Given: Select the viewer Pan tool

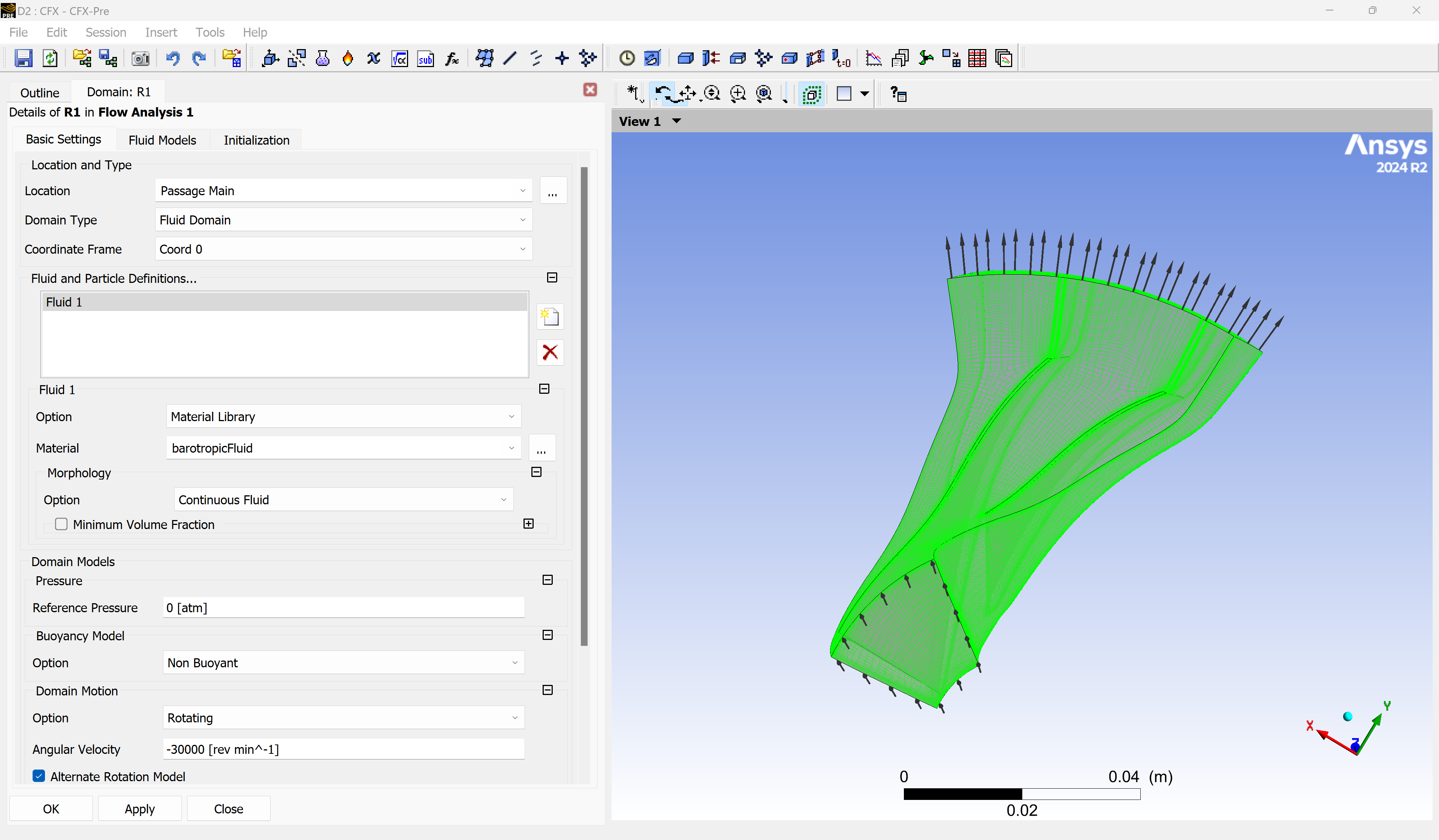Looking at the screenshot, I should (688, 93).
